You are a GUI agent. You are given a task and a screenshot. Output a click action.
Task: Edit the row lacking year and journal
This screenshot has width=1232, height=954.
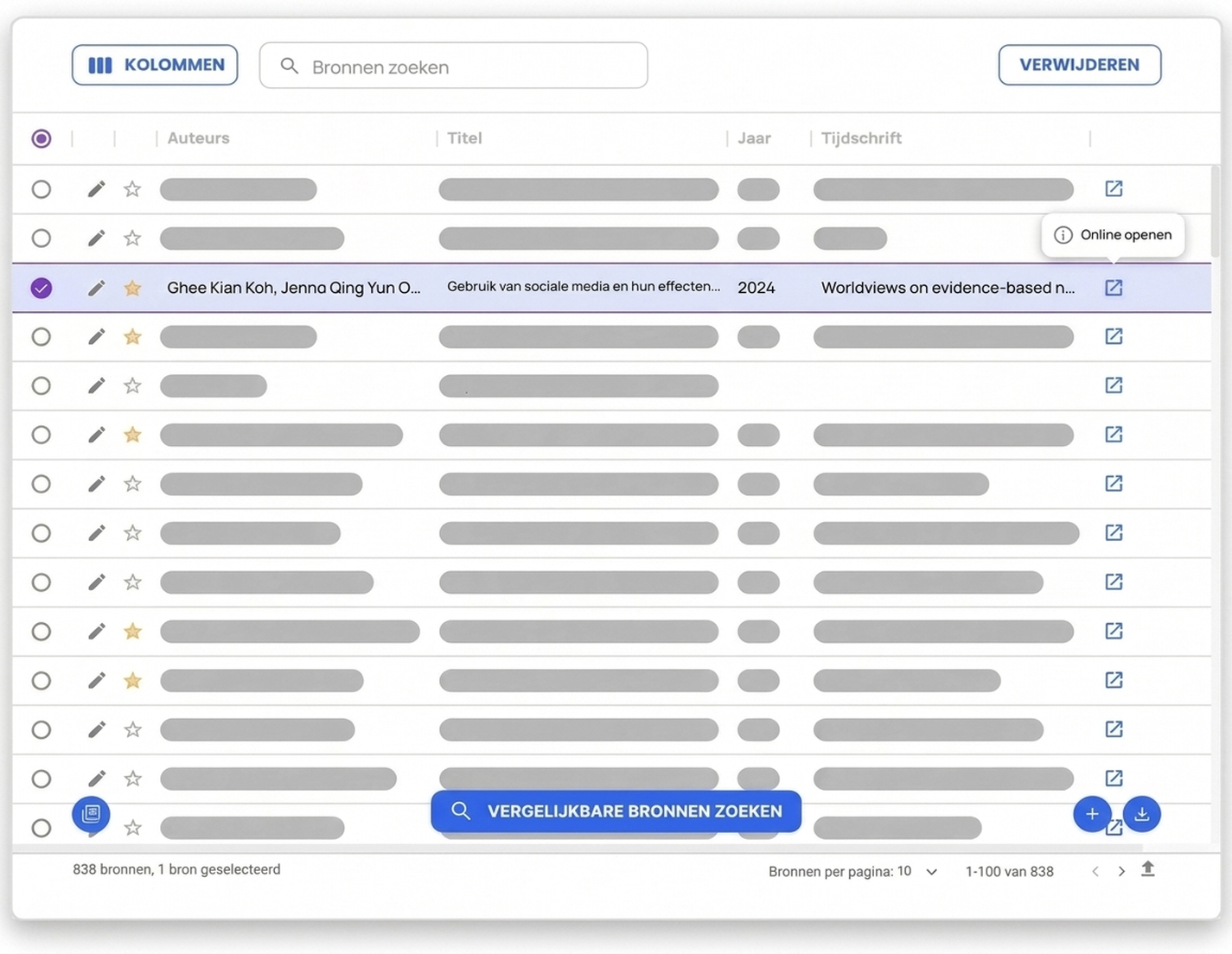96,385
